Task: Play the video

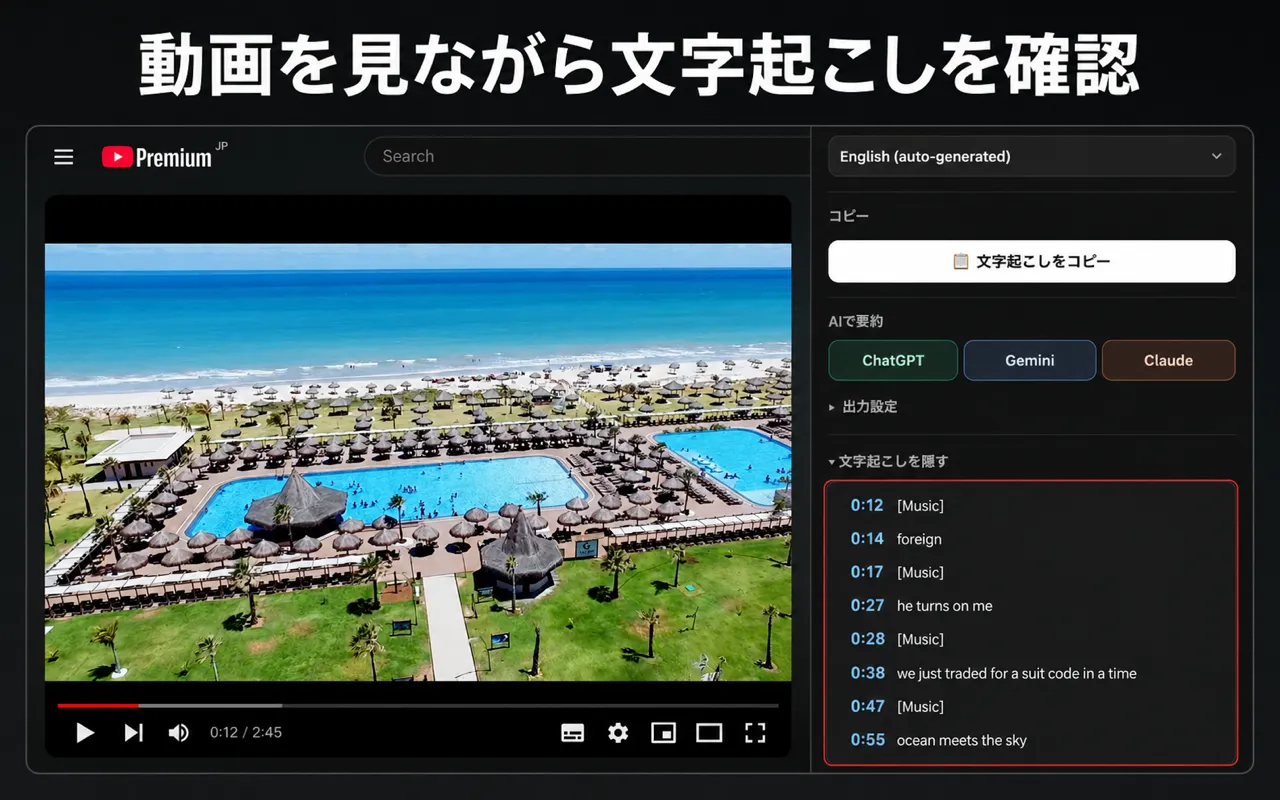Action: click(85, 733)
